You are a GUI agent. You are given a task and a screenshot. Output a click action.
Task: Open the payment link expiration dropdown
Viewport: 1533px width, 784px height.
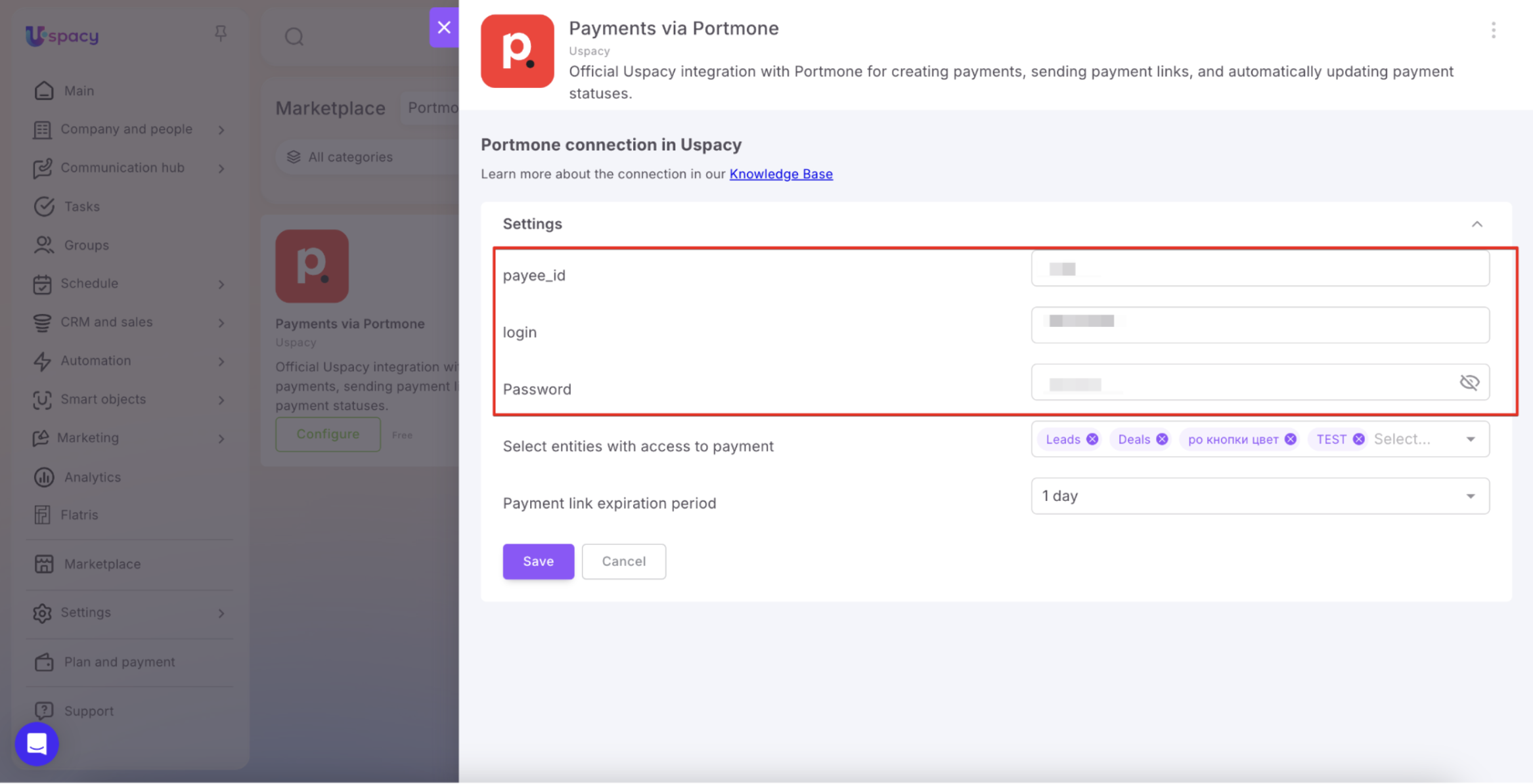(1260, 496)
